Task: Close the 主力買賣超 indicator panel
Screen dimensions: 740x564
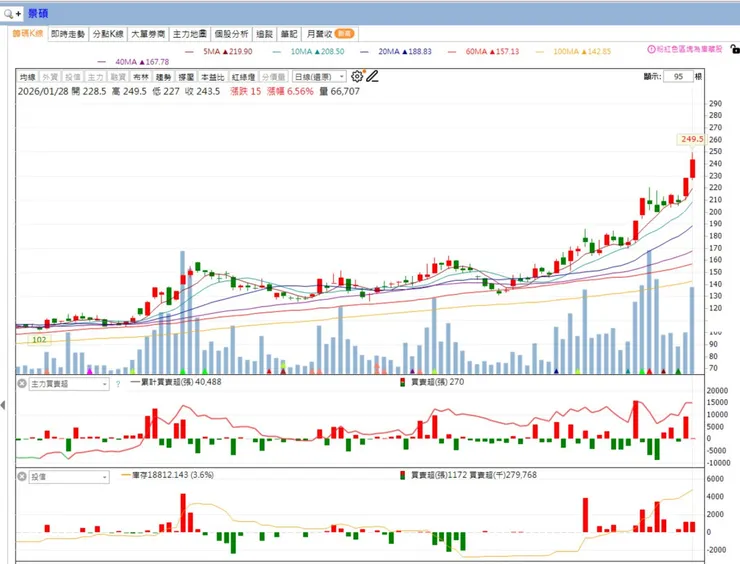Action: [22, 384]
